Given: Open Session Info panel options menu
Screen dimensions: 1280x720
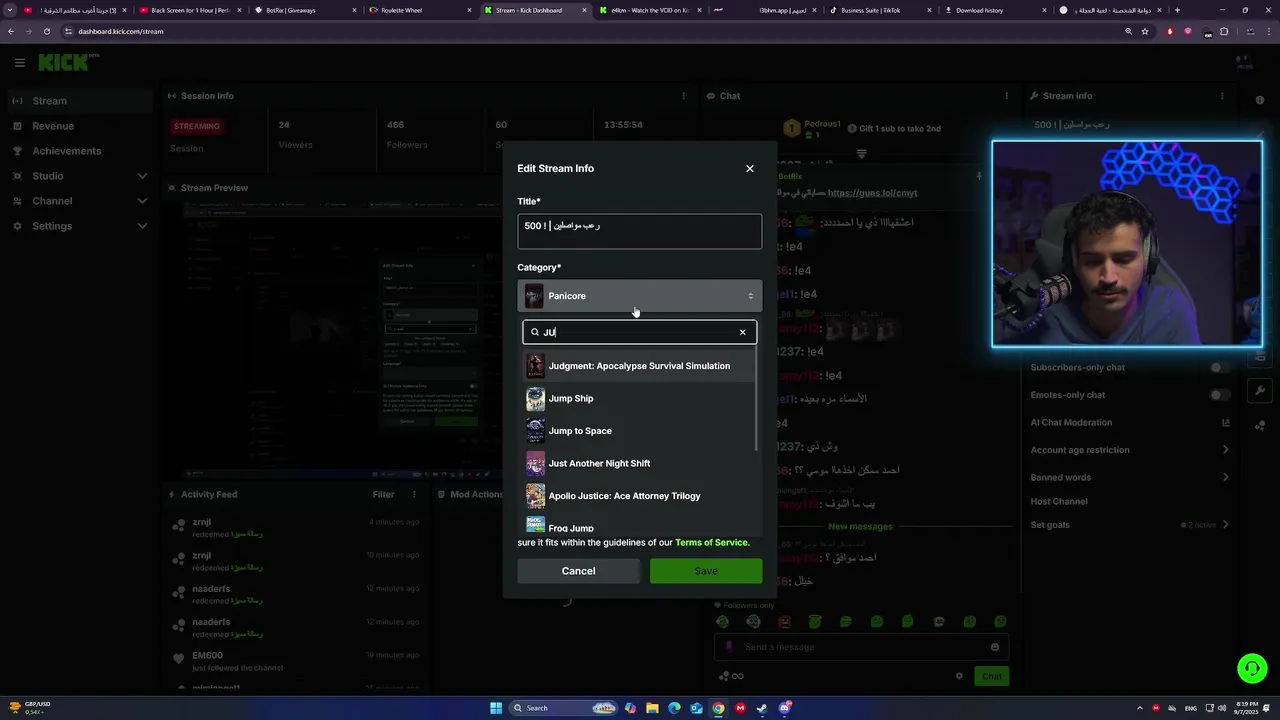Looking at the screenshot, I should click(x=684, y=96).
